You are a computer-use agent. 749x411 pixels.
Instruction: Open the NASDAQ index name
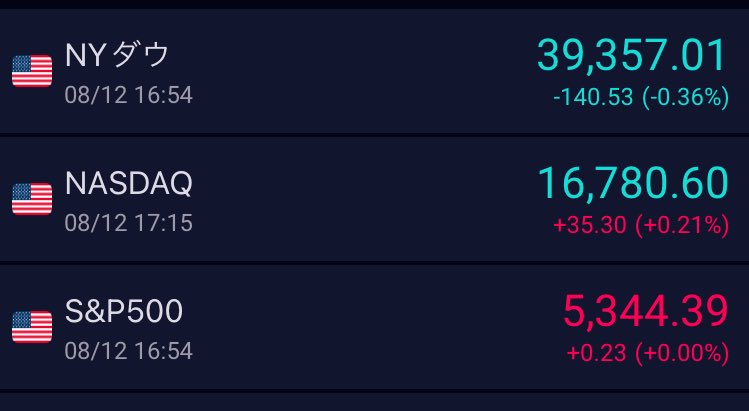point(128,183)
